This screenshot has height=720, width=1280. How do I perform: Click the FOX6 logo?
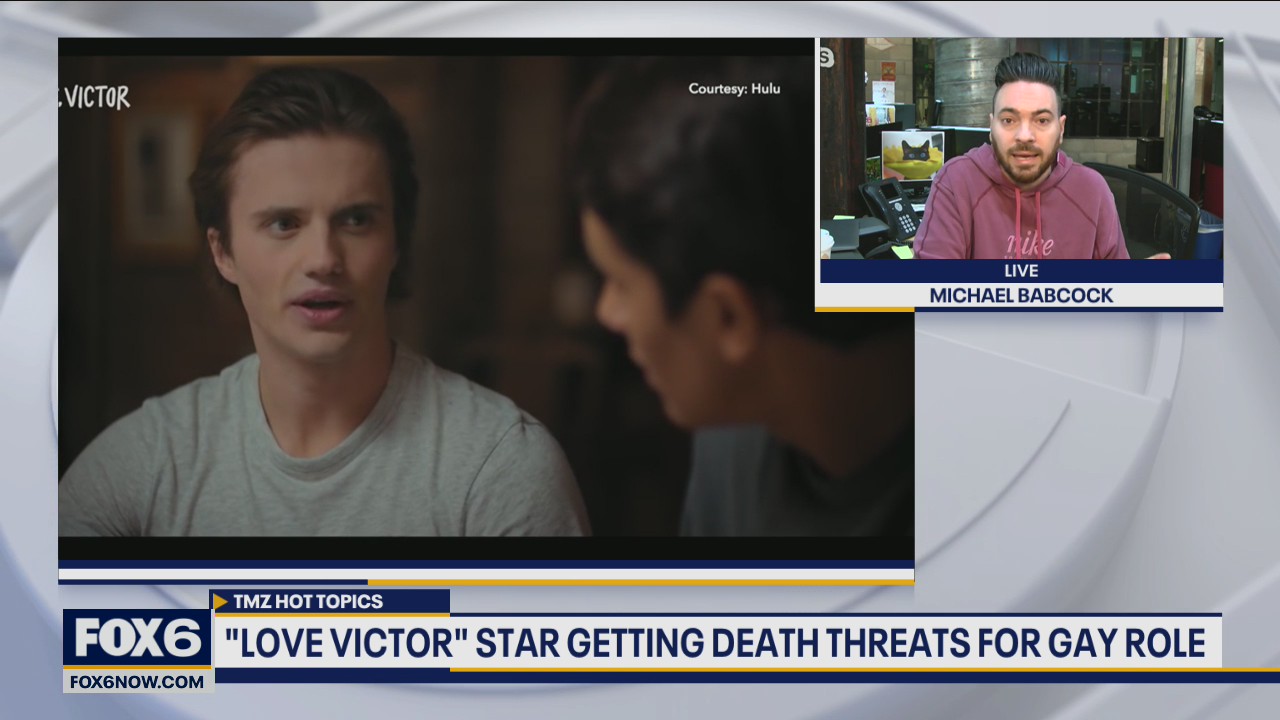click(137, 638)
